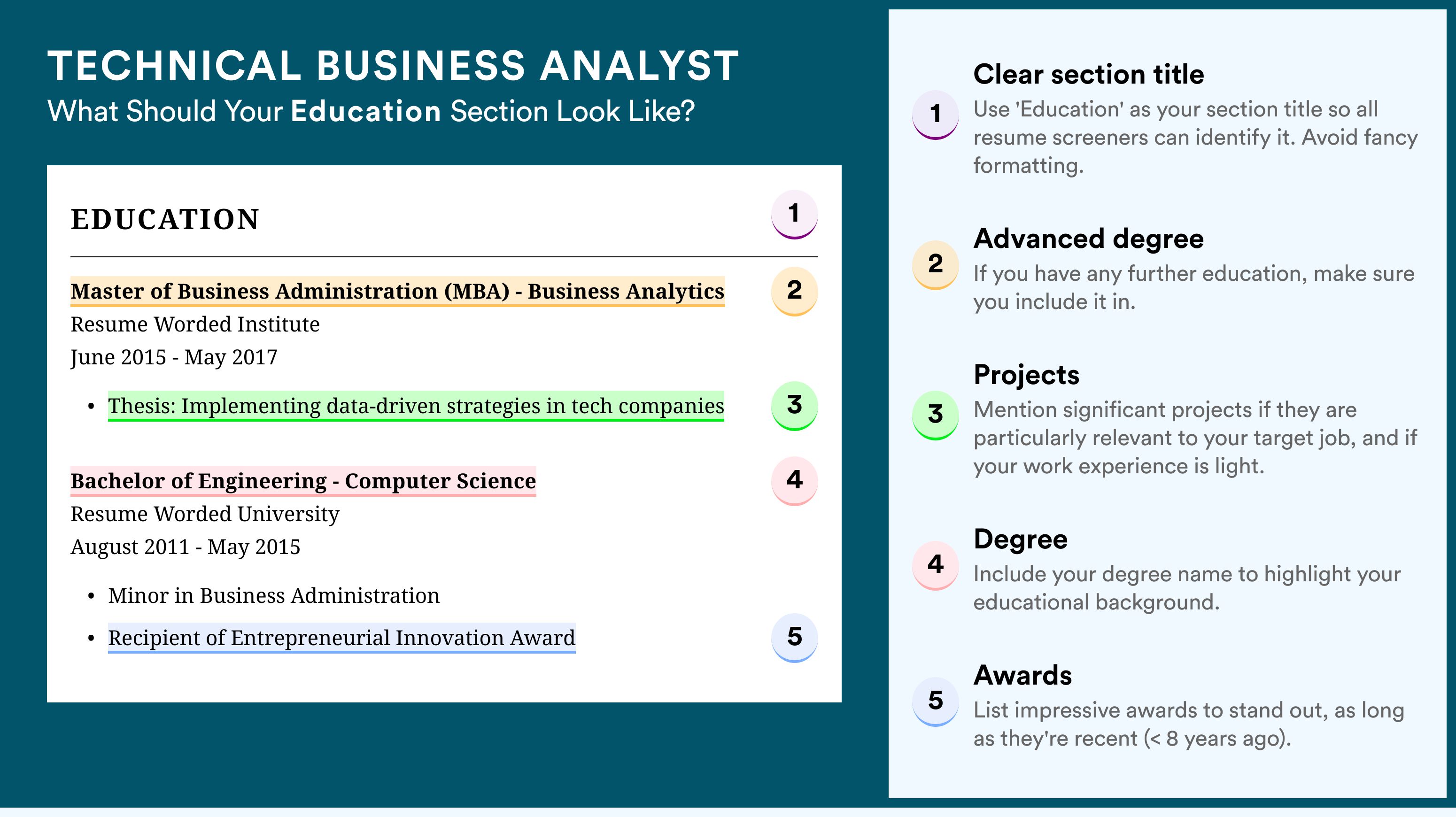Click the orange number 2 badge beside MBA degree

click(794, 291)
